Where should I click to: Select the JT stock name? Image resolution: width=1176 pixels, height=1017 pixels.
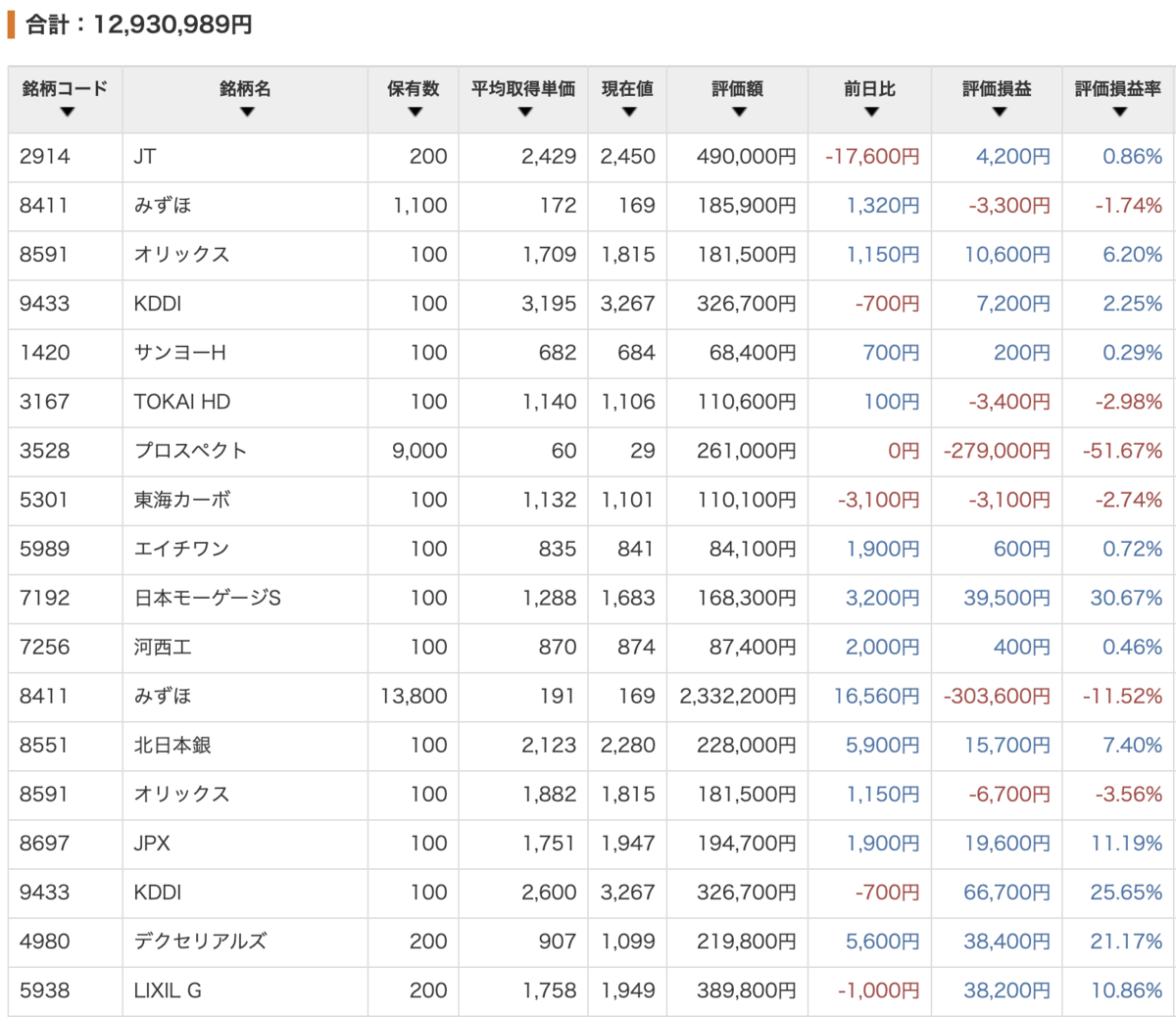[x=145, y=157]
